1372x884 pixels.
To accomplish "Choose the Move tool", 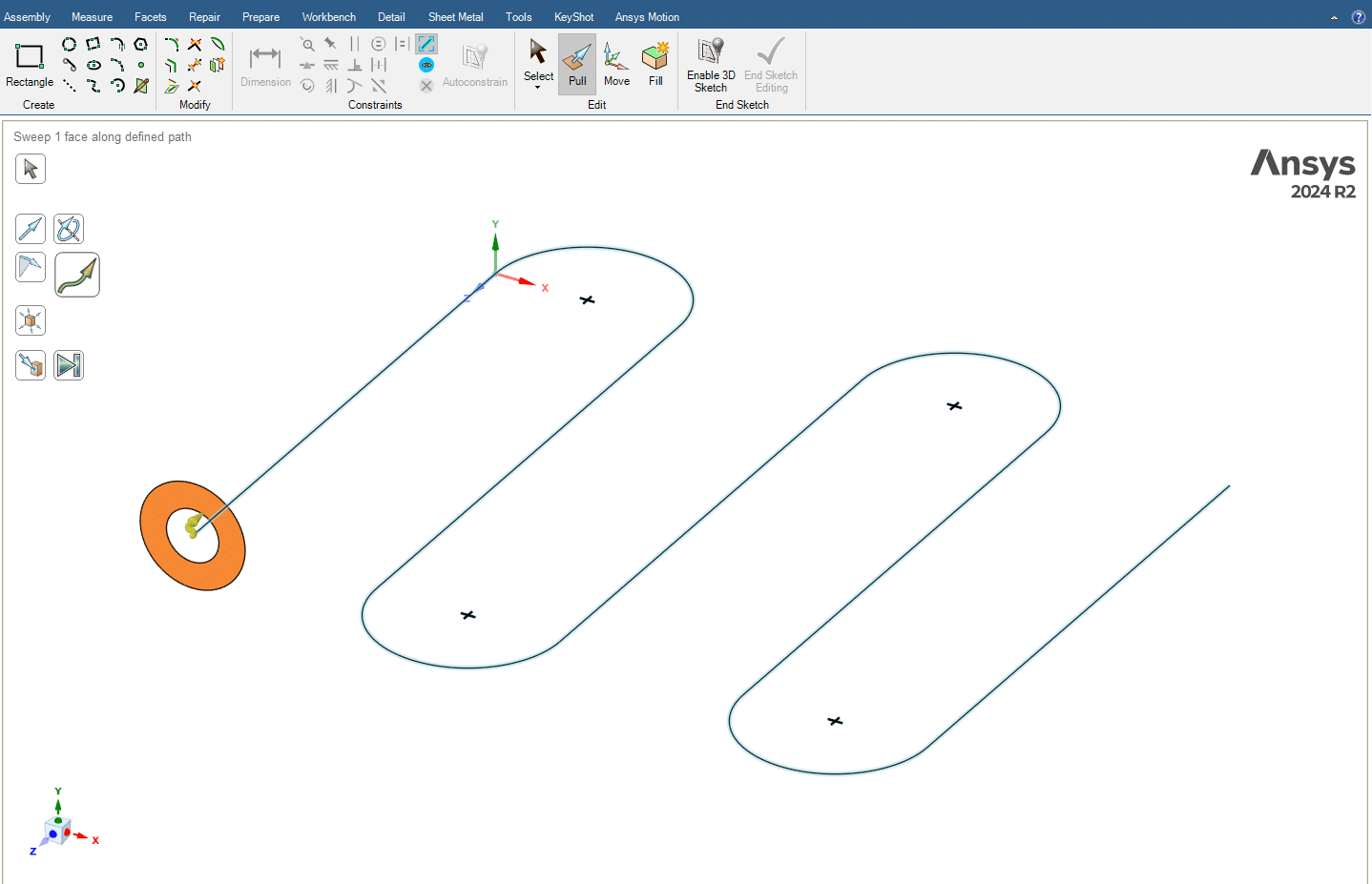I will tap(616, 64).
